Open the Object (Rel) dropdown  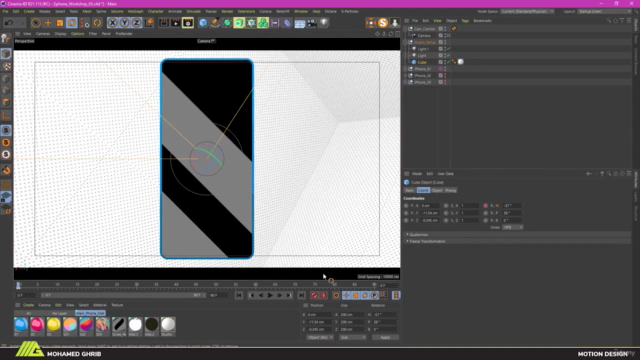(x=320, y=338)
